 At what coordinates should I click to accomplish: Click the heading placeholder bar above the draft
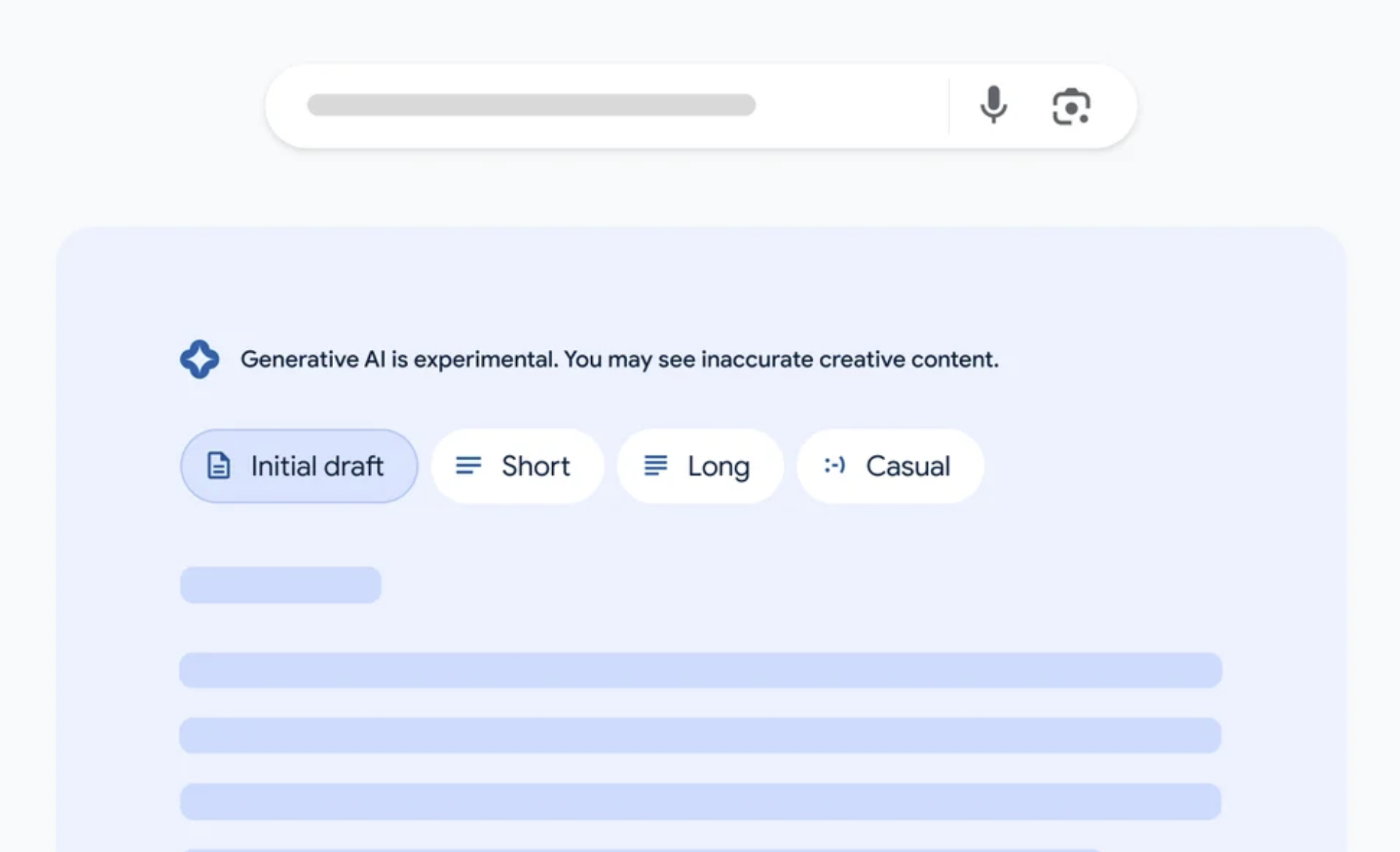pos(280,584)
